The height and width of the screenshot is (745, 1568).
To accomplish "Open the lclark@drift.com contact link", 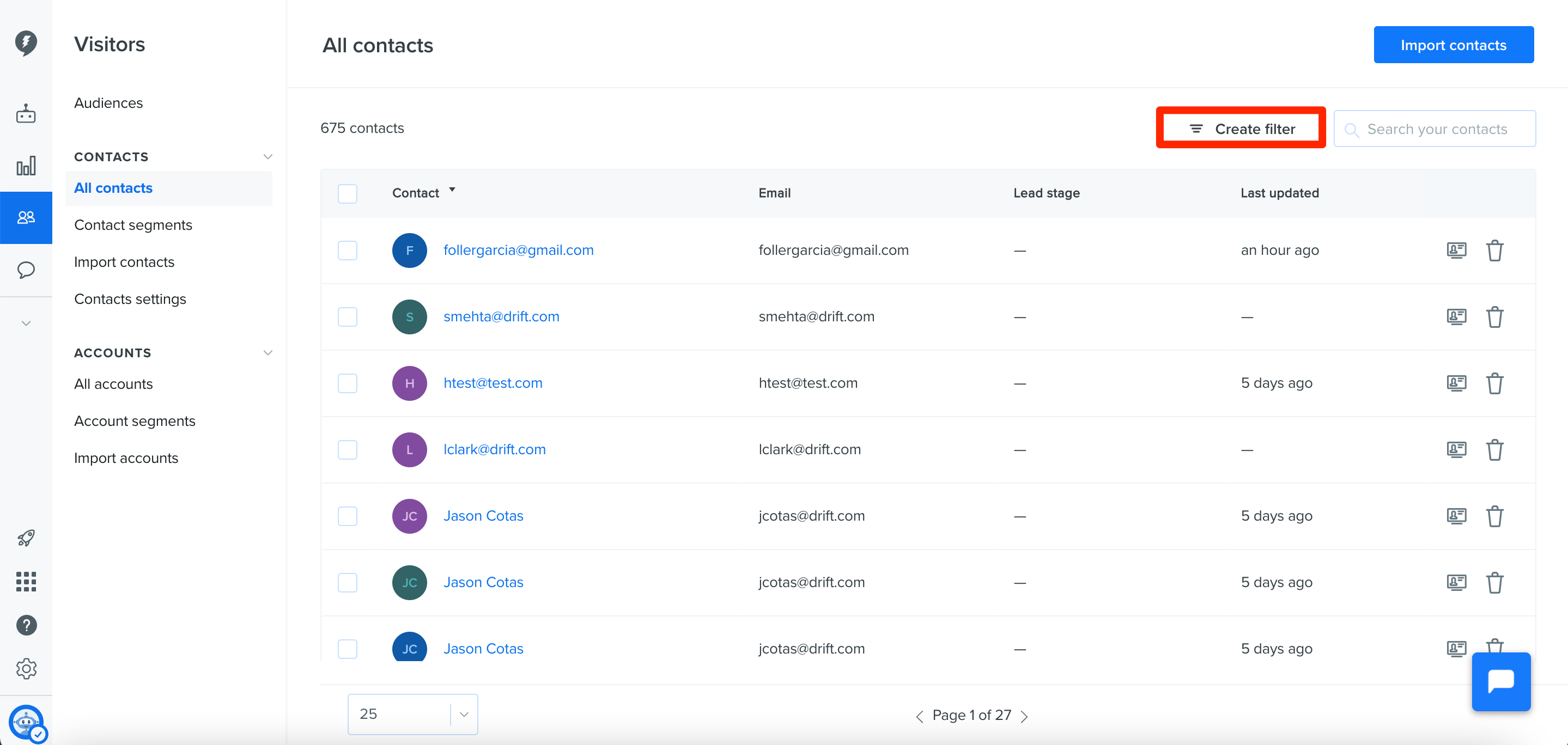I will 494,449.
